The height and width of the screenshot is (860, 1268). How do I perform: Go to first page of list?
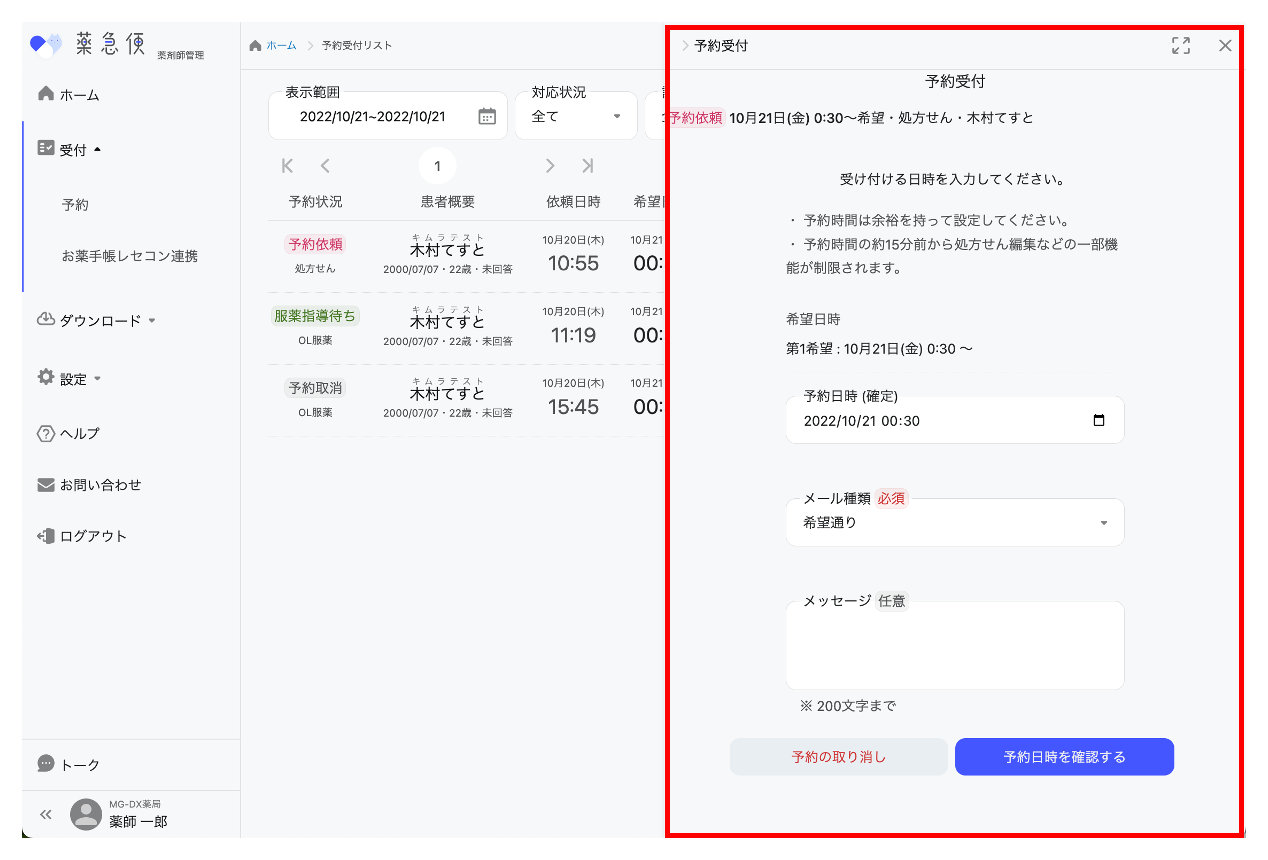point(288,166)
